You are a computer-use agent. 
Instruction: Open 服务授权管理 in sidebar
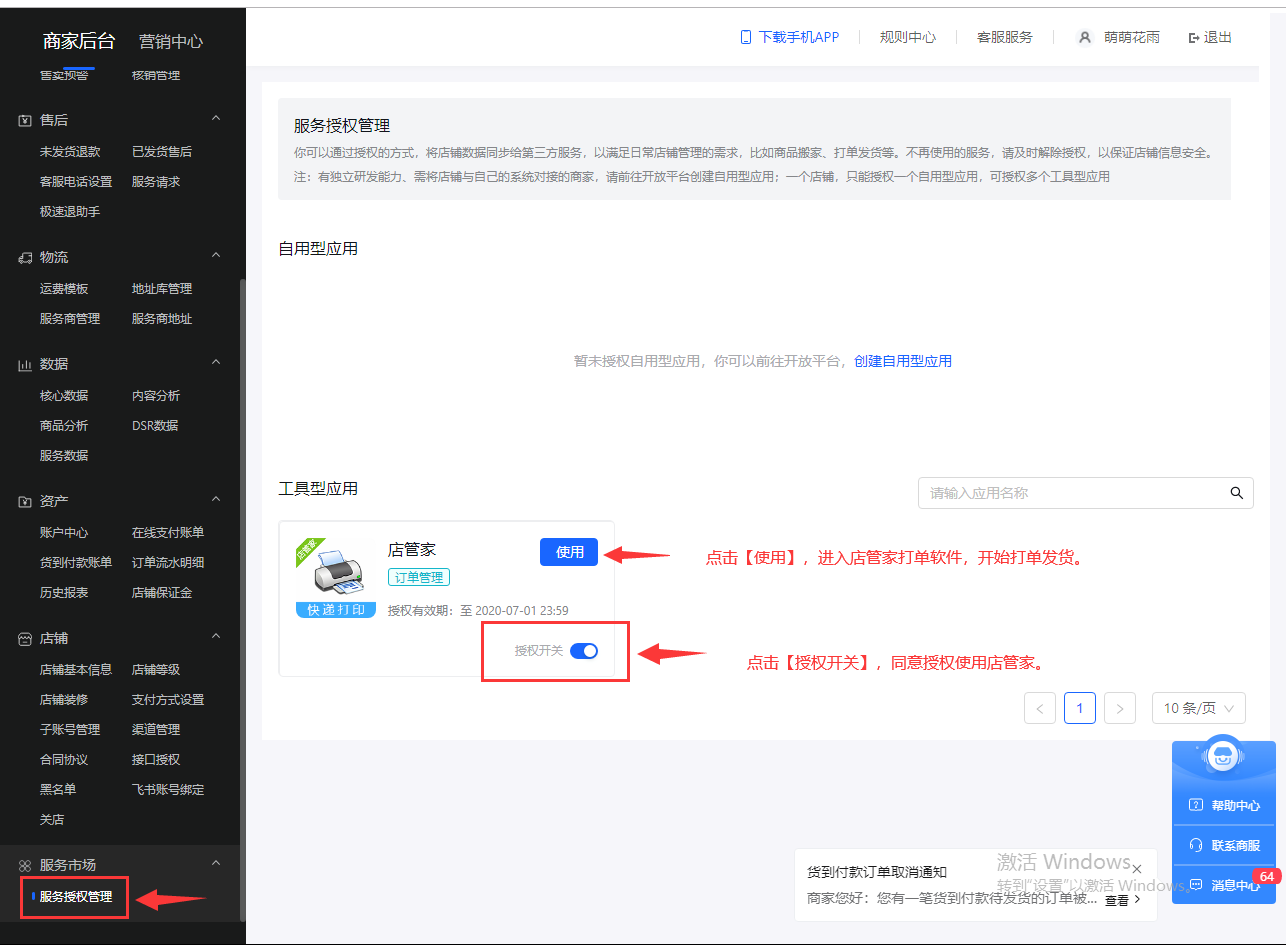coord(76,896)
